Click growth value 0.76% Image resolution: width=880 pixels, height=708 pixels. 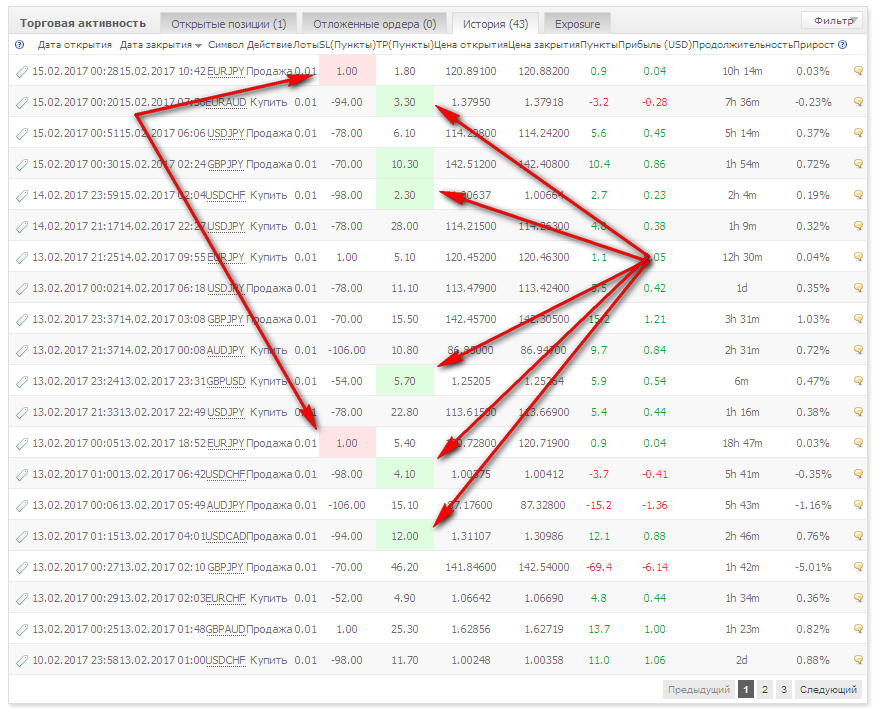(x=813, y=536)
